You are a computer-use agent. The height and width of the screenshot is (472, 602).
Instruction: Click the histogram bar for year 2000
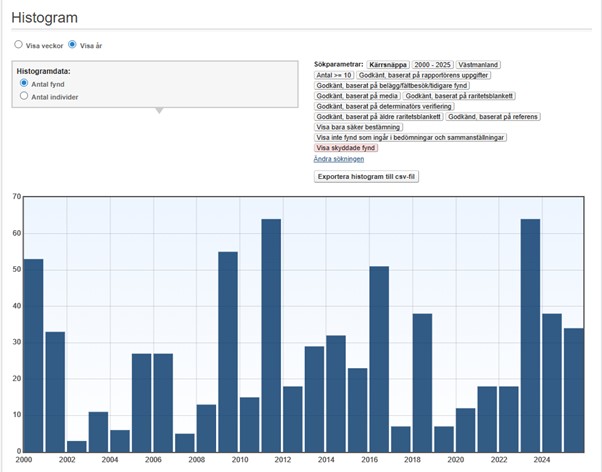(x=33, y=355)
